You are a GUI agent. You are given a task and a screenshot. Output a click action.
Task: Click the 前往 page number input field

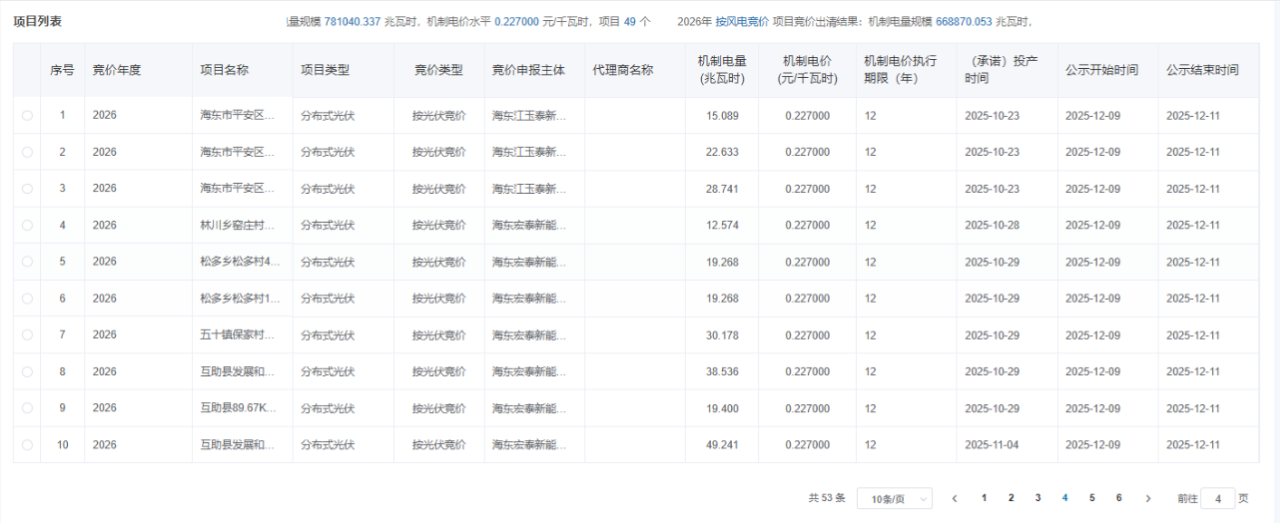click(1217, 498)
